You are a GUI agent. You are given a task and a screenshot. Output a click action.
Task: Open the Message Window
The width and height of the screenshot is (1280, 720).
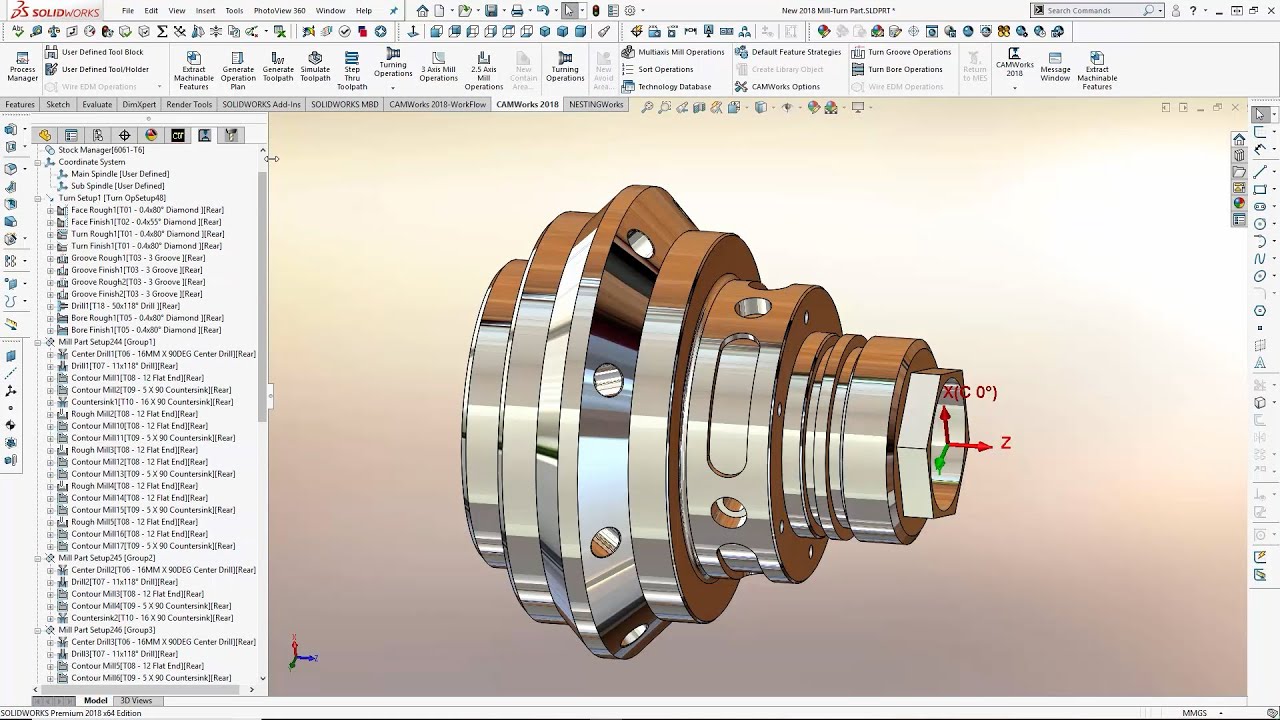1055,67
